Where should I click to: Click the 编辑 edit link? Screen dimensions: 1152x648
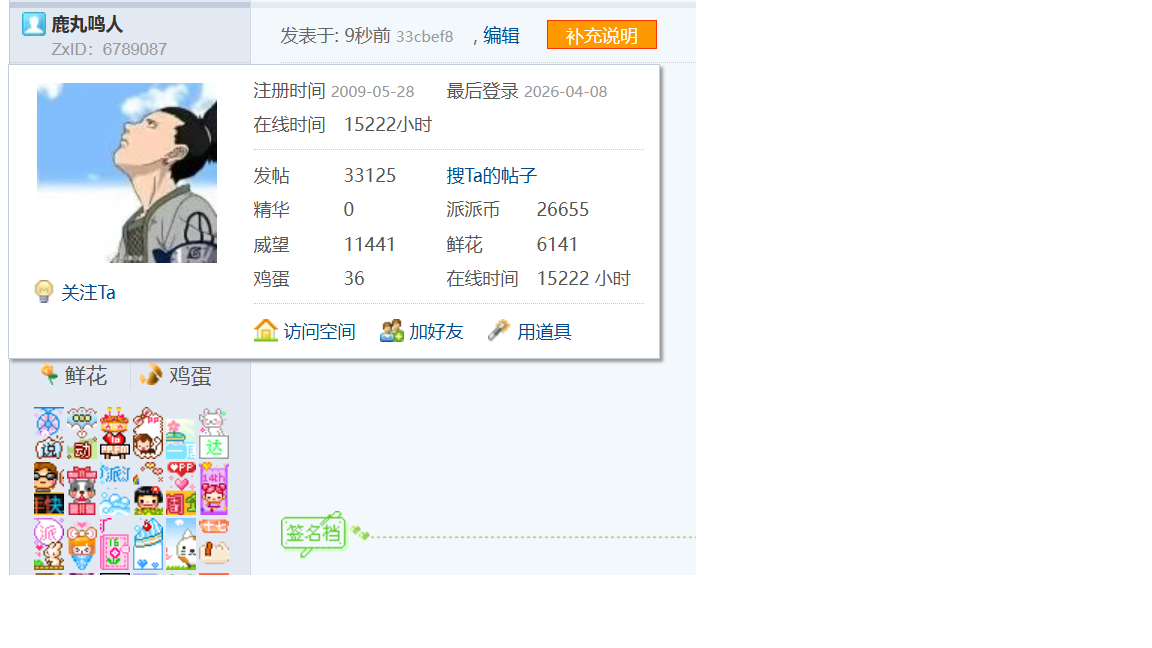pyautogui.click(x=501, y=36)
